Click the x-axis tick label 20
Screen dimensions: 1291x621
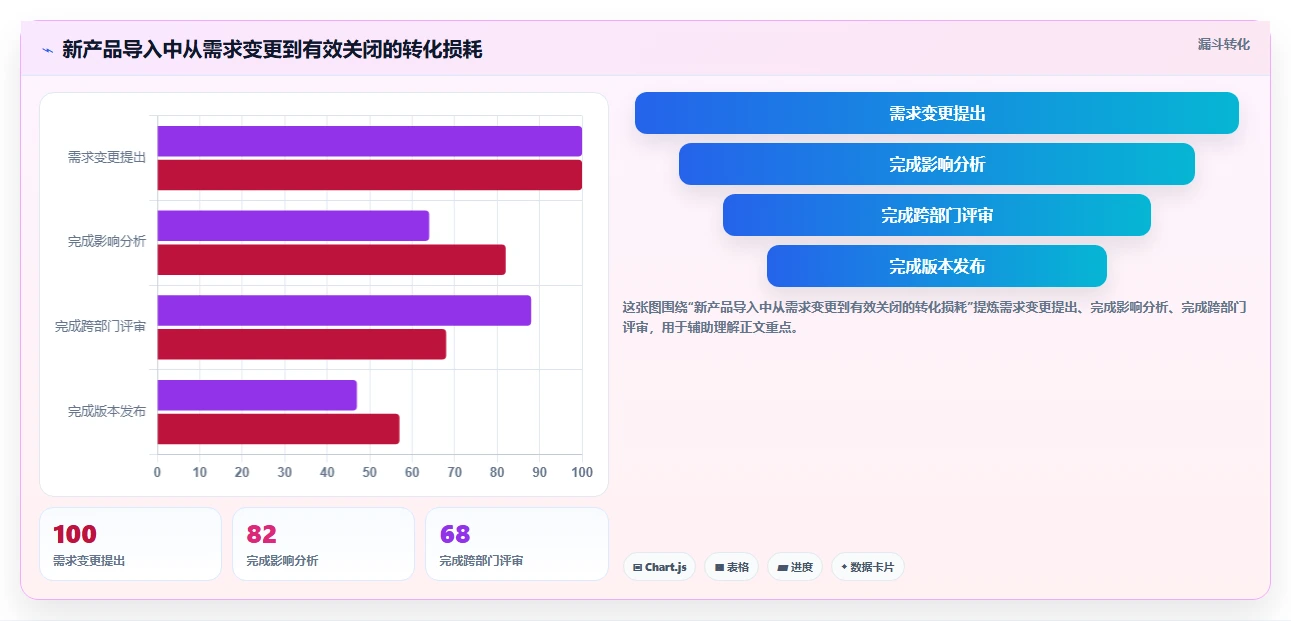(242, 472)
